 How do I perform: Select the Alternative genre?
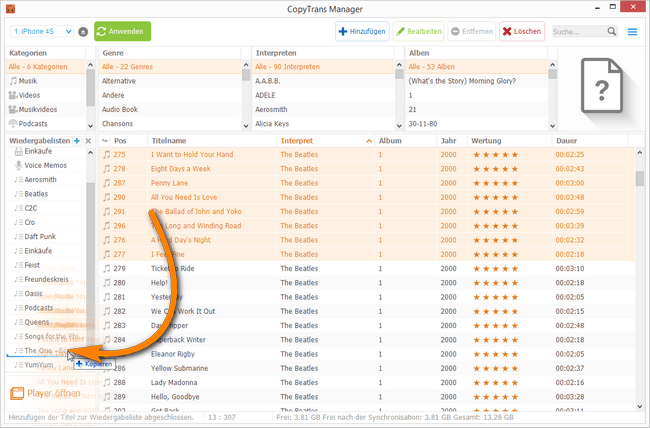pos(170,81)
